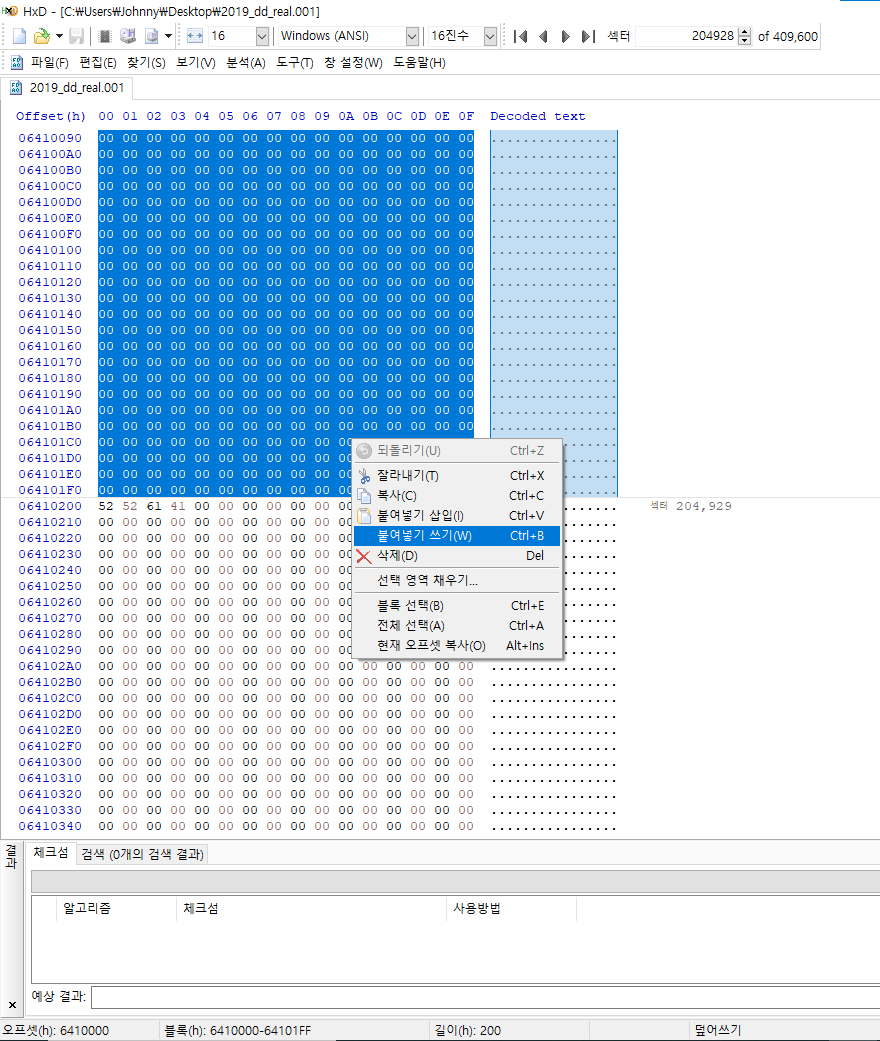
Task: Choose 삭제(D) in the context menu
Action: click(x=458, y=555)
